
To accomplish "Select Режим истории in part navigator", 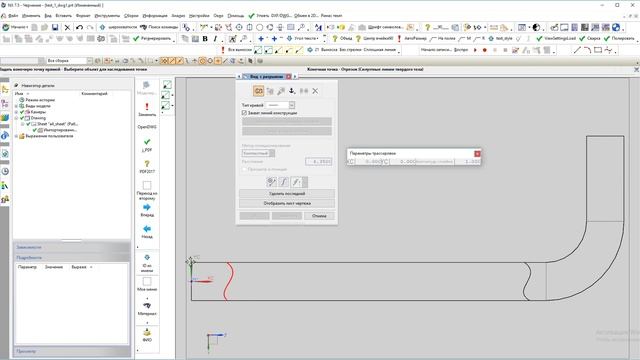I will 40,100.
